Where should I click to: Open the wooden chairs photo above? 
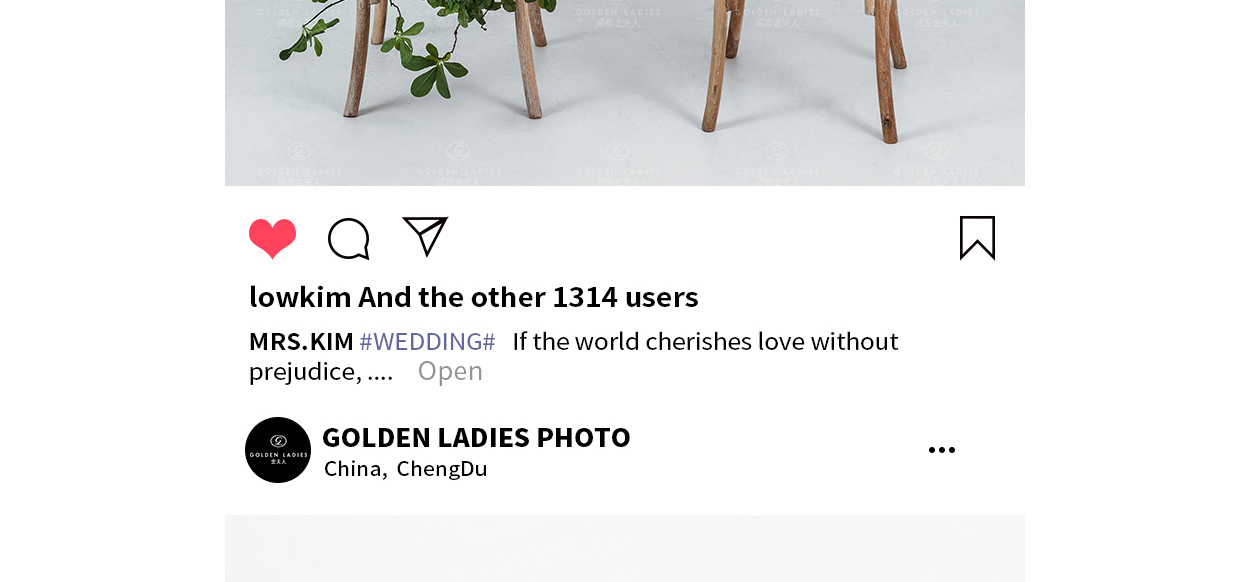point(625,93)
